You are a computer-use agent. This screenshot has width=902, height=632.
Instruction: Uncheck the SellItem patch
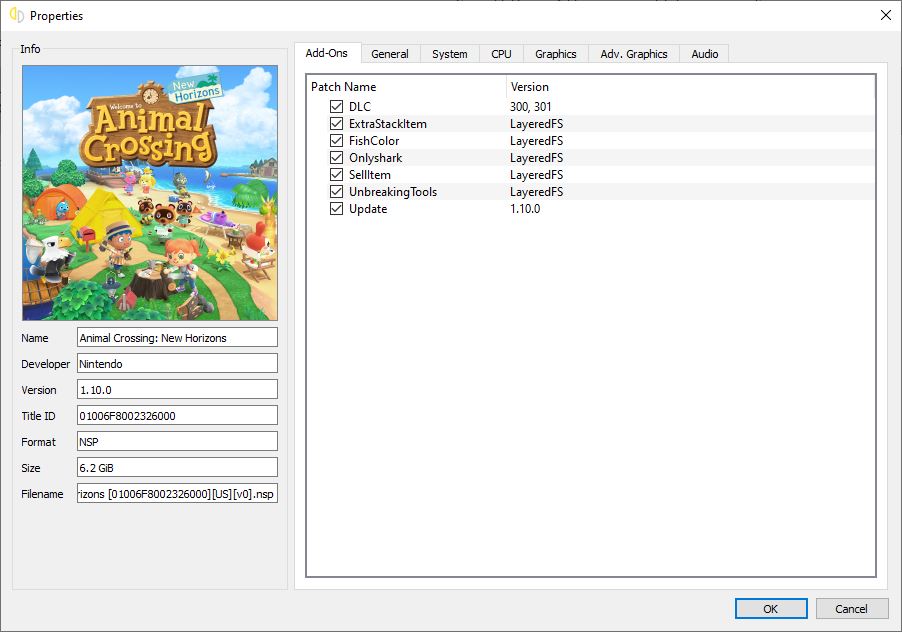(x=336, y=175)
